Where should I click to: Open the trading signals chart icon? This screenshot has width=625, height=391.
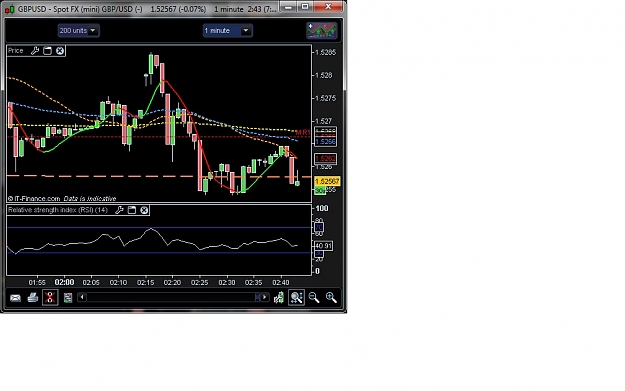(x=322, y=31)
